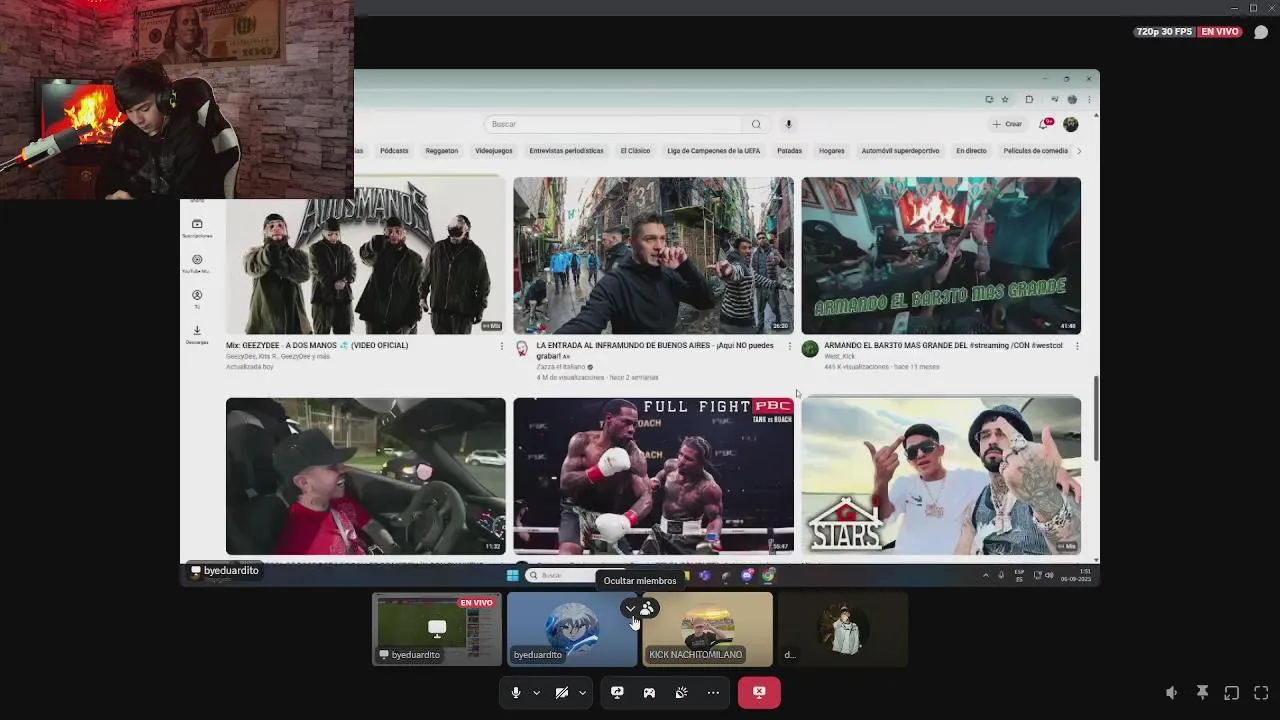Open the STARS video thumbnail
Screen dimensions: 1280x720
[x=941, y=476]
